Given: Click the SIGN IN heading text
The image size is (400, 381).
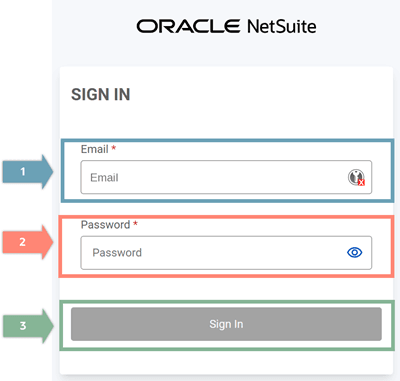Looking at the screenshot, I should click(101, 94).
